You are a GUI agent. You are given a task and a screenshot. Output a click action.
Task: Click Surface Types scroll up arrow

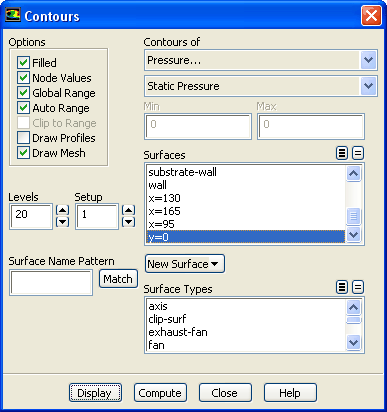[x=353, y=307]
